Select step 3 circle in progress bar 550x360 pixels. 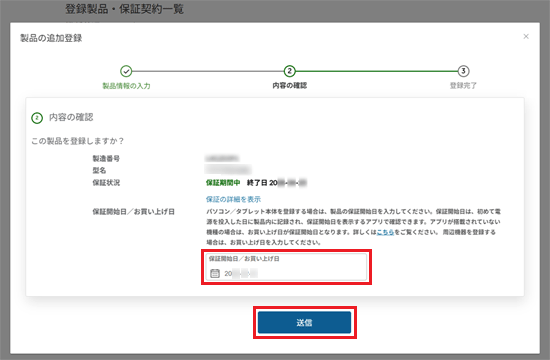tap(463, 71)
